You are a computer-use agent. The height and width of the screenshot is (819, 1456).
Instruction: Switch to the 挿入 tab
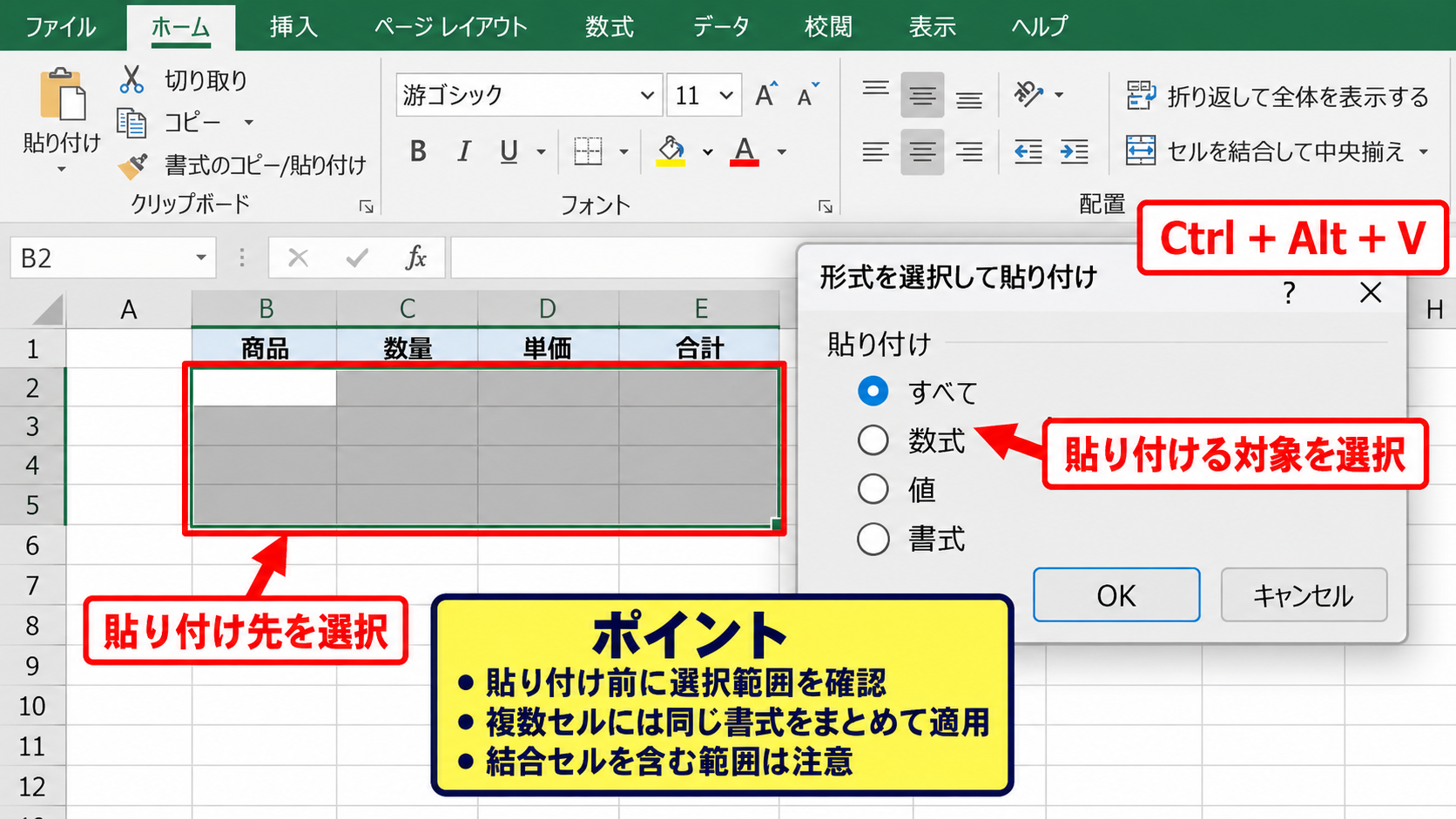[293, 27]
